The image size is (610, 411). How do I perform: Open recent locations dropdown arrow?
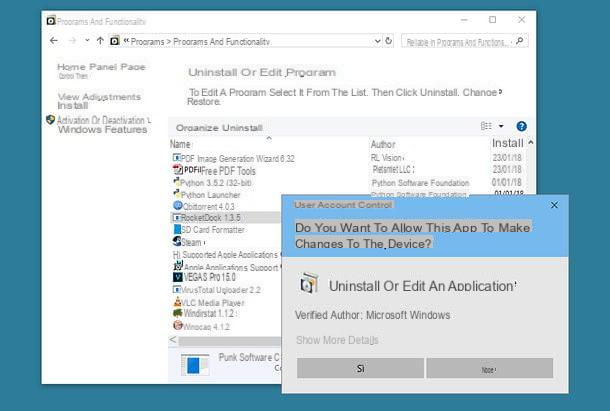[87, 40]
